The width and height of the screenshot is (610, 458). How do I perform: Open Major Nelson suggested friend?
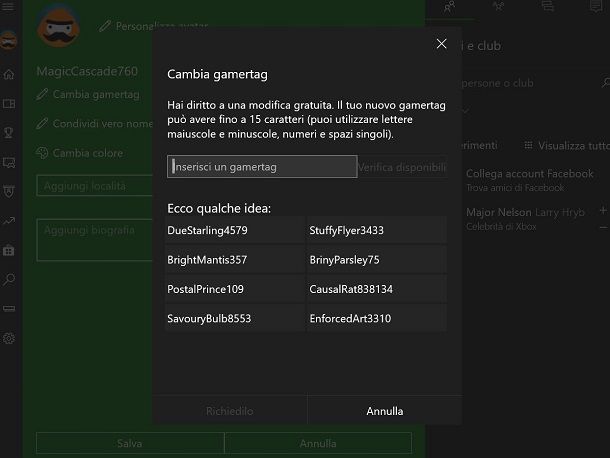[x=525, y=219]
